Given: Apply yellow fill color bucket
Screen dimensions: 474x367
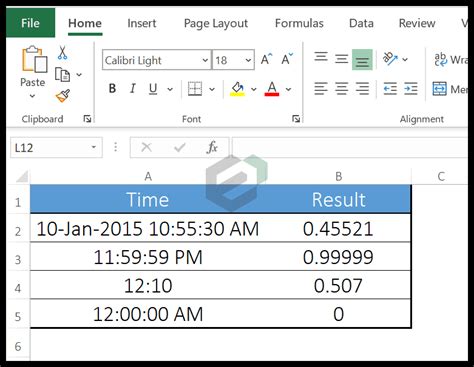Looking at the screenshot, I should tap(237, 89).
